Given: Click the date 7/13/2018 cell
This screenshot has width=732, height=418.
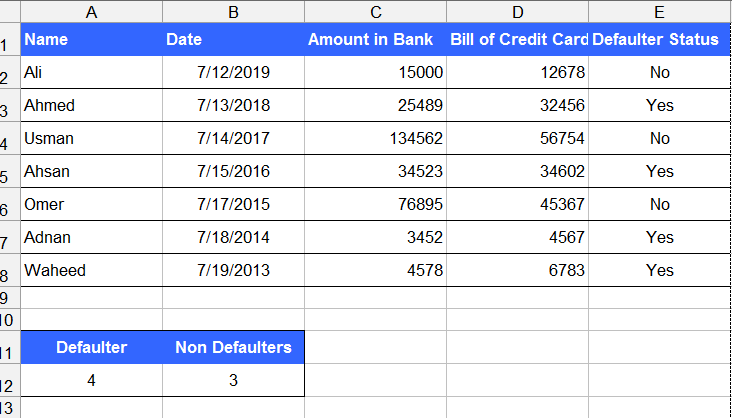Looking at the screenshot, I should pyautogui.click(x=233, y=105).
